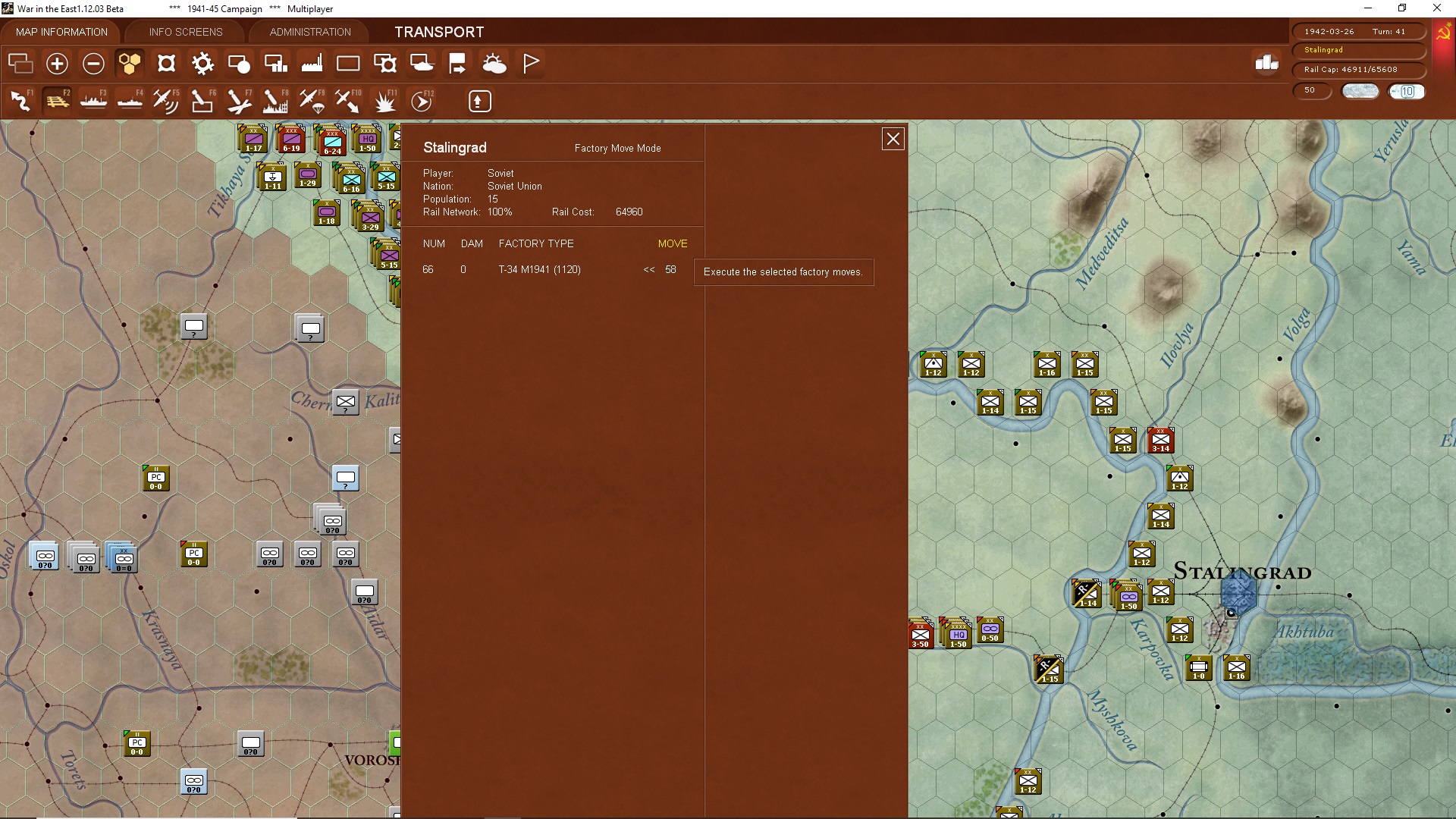Screen dimensions: 1456x819
Task: Select the F1 move mode icon
Action: 20,101
